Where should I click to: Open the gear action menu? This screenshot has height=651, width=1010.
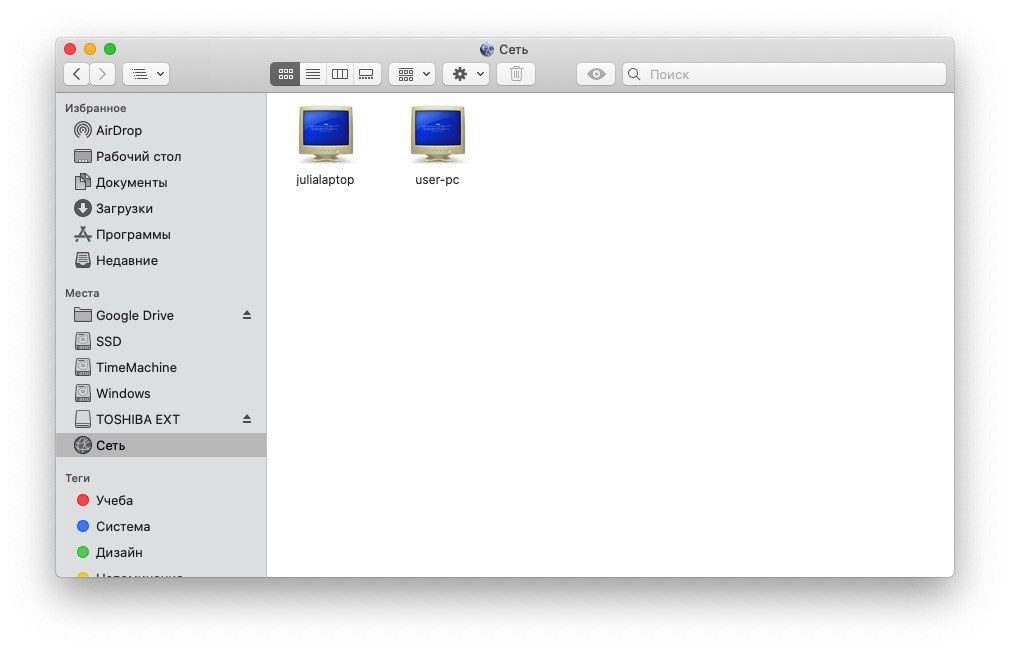tap(466, 74)
